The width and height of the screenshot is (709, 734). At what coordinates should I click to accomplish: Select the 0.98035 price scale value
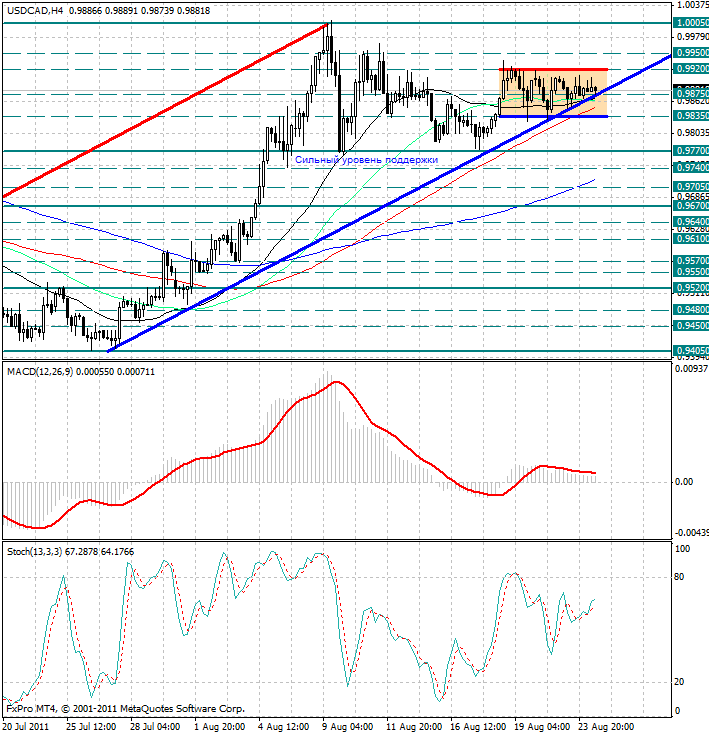(x=693, y=133)
